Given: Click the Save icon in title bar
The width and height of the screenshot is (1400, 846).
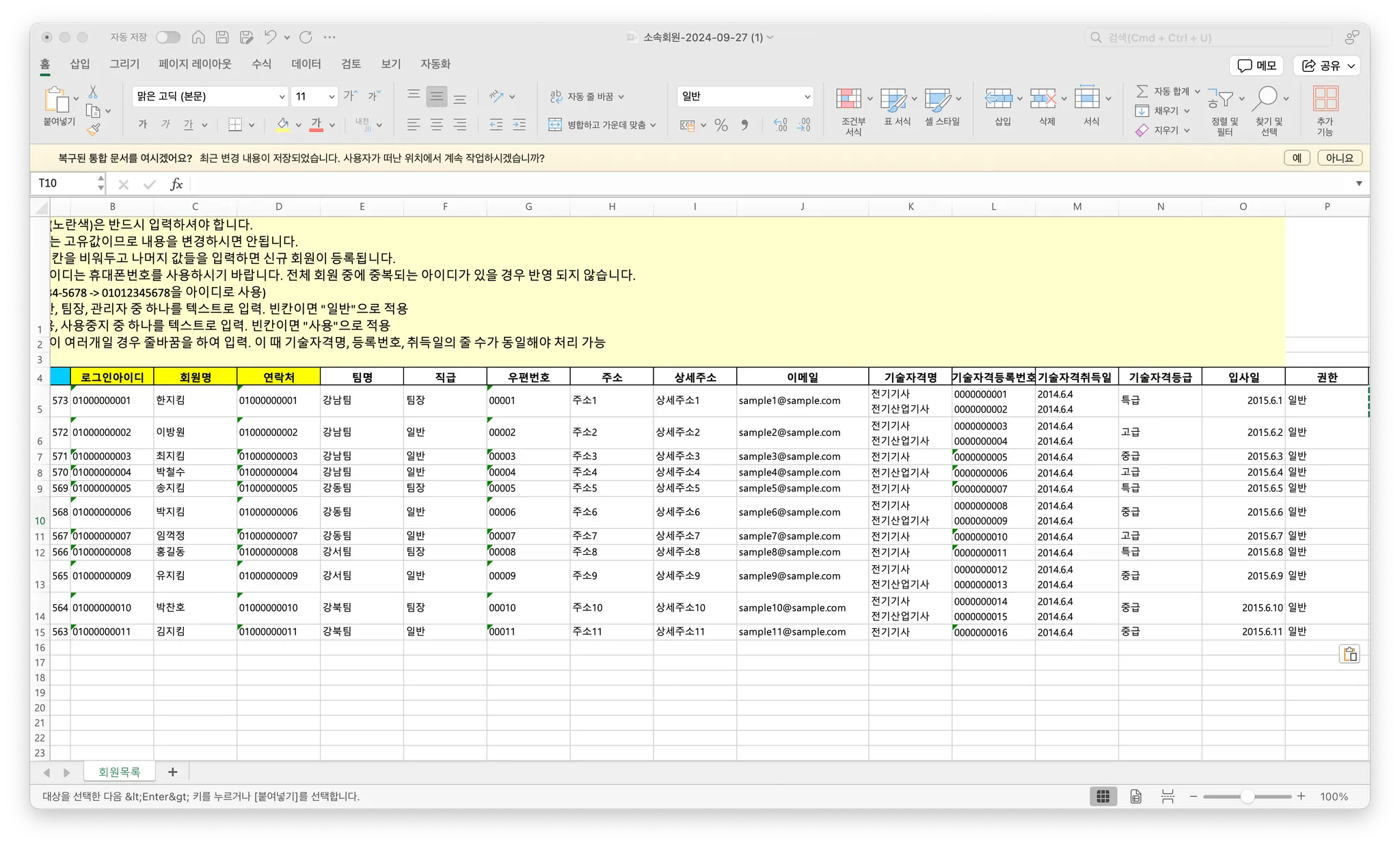Looking at the screenshot, I should 222,38.
